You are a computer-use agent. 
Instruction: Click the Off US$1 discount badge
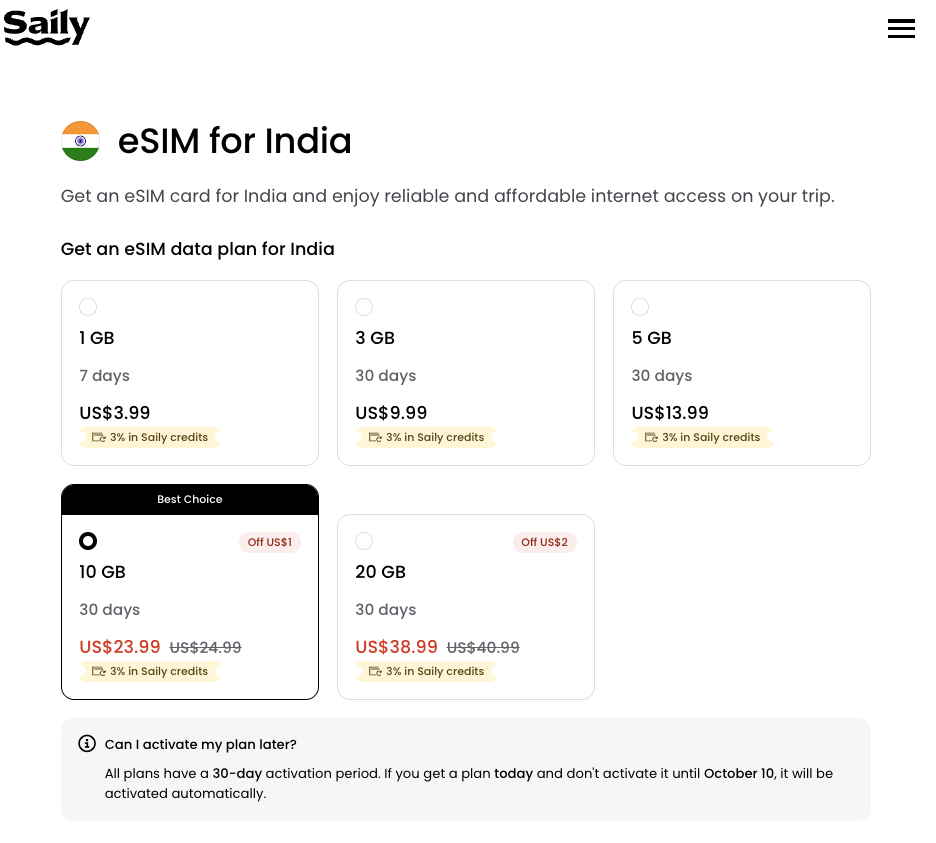270,542
